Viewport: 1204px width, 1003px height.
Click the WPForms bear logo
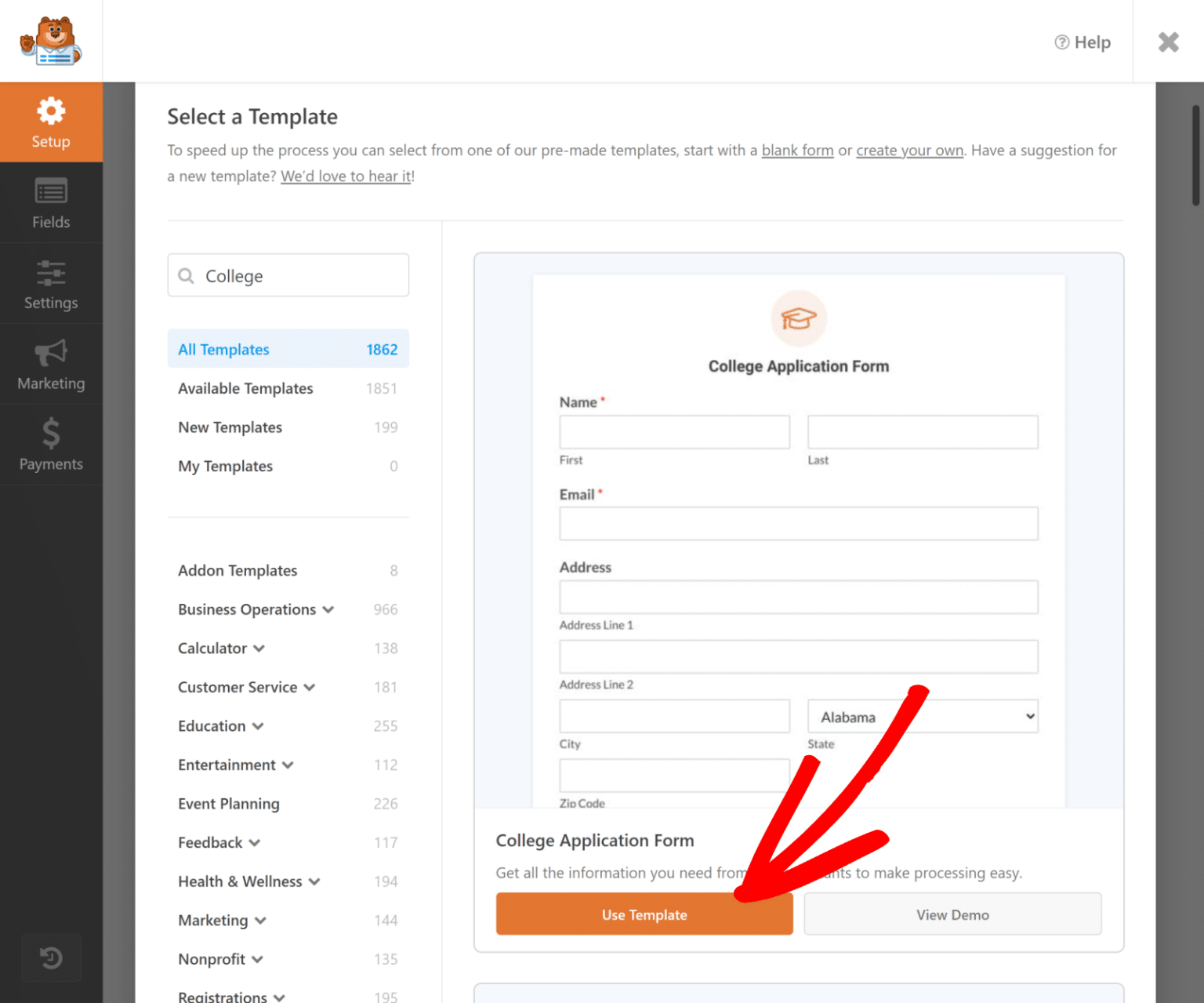pos(50,40)
